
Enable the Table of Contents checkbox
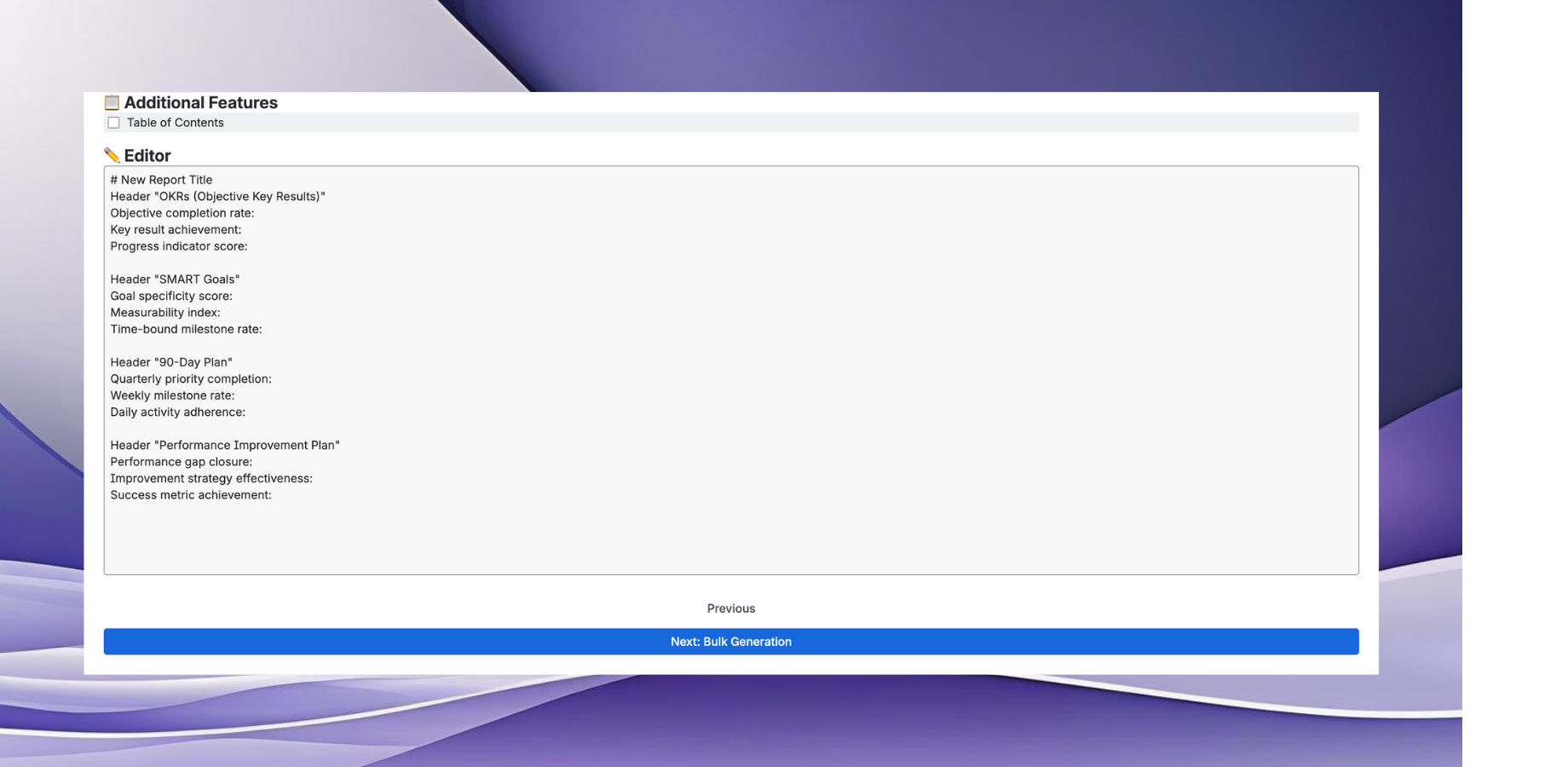click(114, 123)
